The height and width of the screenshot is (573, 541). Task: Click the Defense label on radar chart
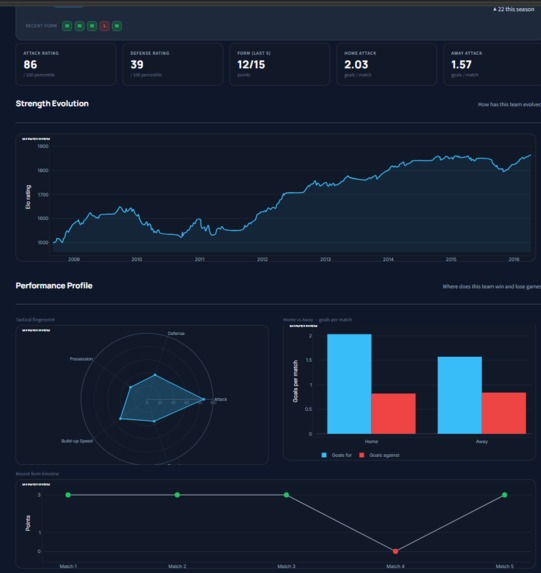tap(176, 334)
